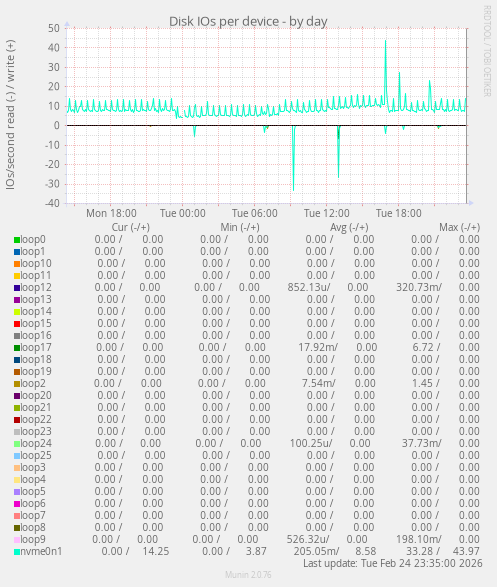The height and width of the screenshot is (587, 497).
Task: Click the Mon 18:00 x-axis label
Action: coord(111,213)
